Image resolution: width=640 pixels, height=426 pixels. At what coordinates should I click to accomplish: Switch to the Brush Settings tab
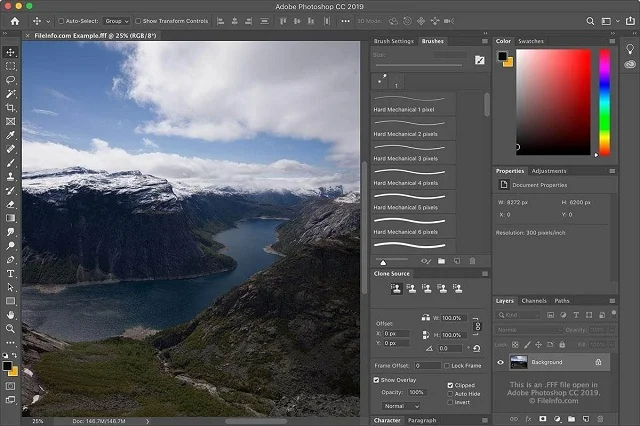click(x=393, y=41)
